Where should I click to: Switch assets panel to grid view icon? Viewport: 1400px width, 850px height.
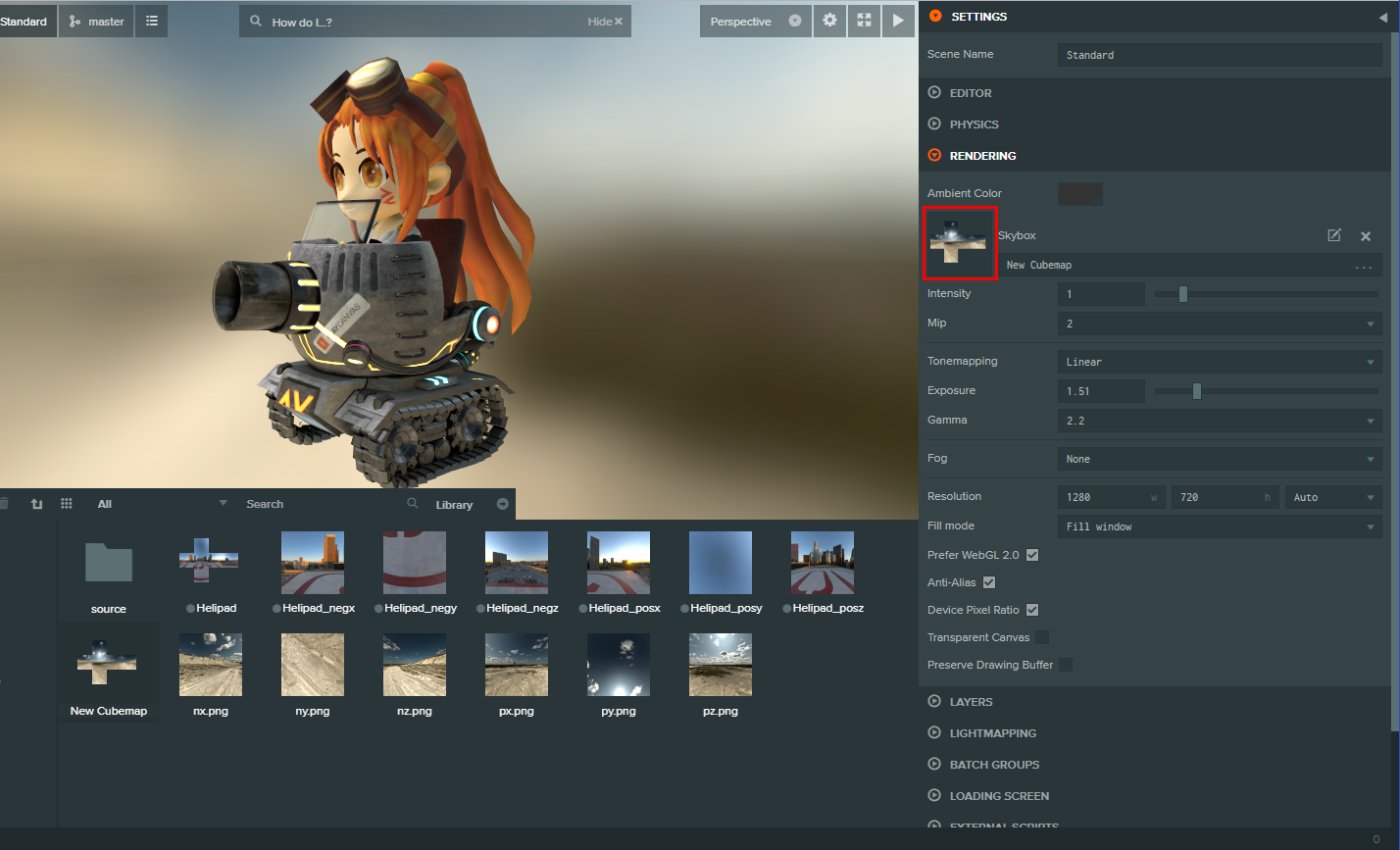pos(67,504)
